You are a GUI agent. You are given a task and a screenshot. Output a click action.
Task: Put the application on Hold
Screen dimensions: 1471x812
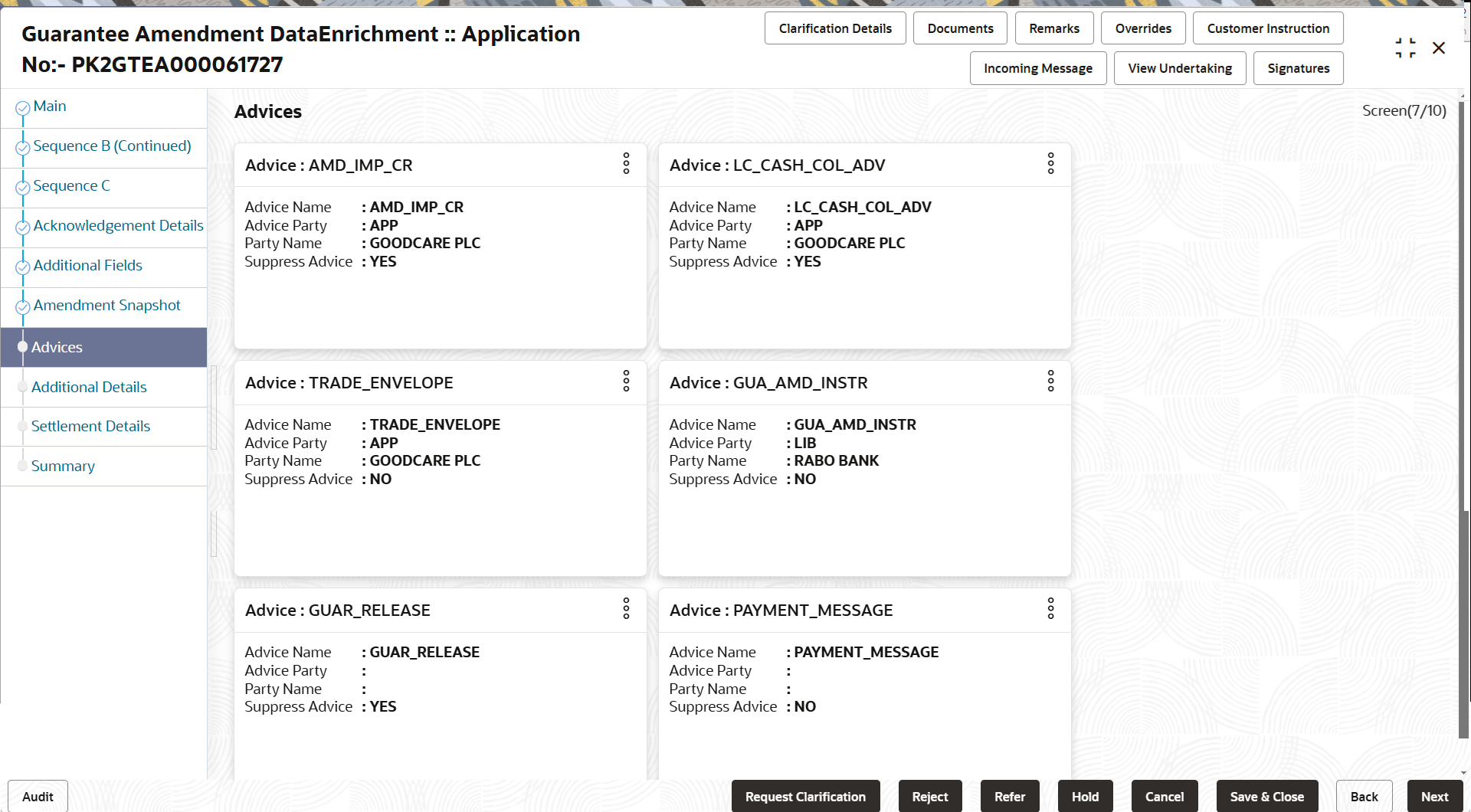point(1085,797)
